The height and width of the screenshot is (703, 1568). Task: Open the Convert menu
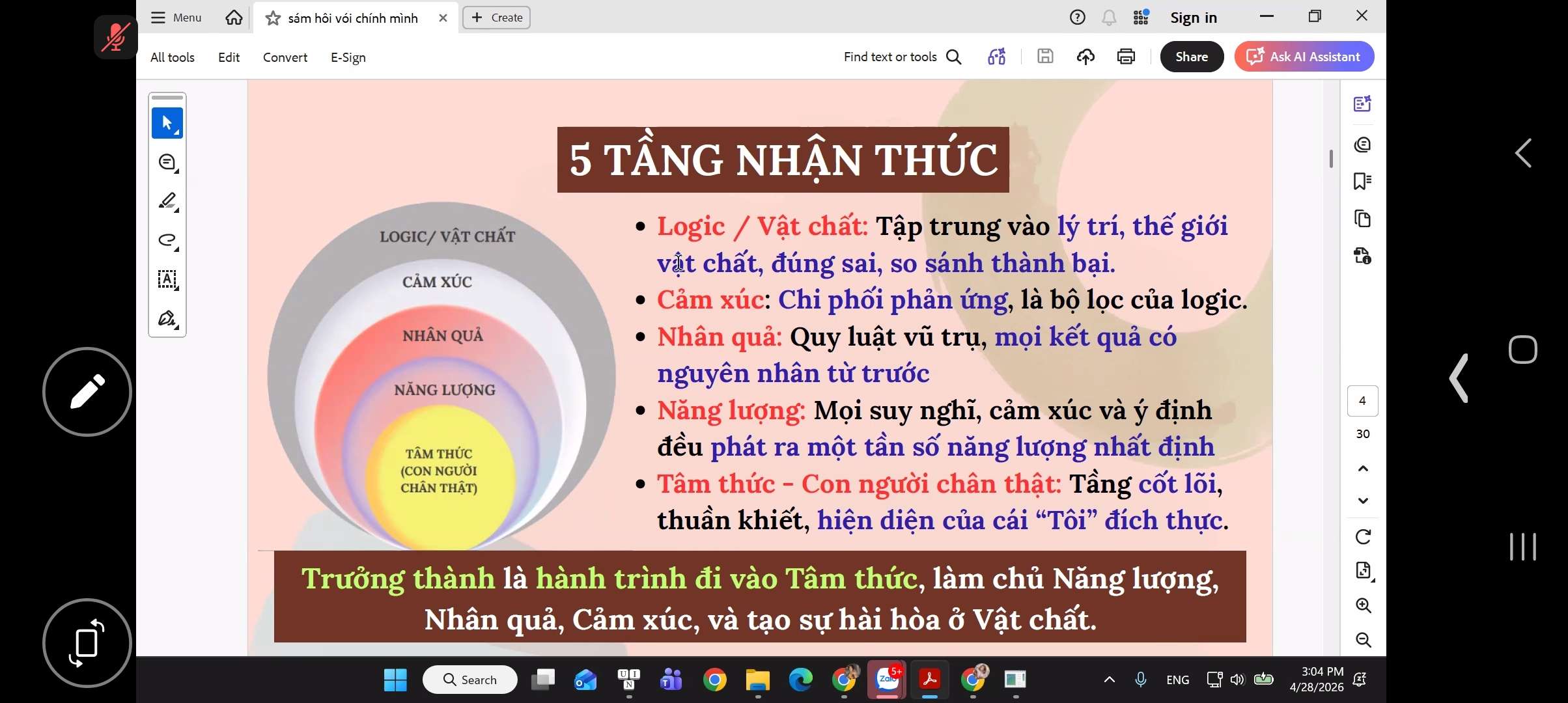pyautogui.click(x=285, y=57)
